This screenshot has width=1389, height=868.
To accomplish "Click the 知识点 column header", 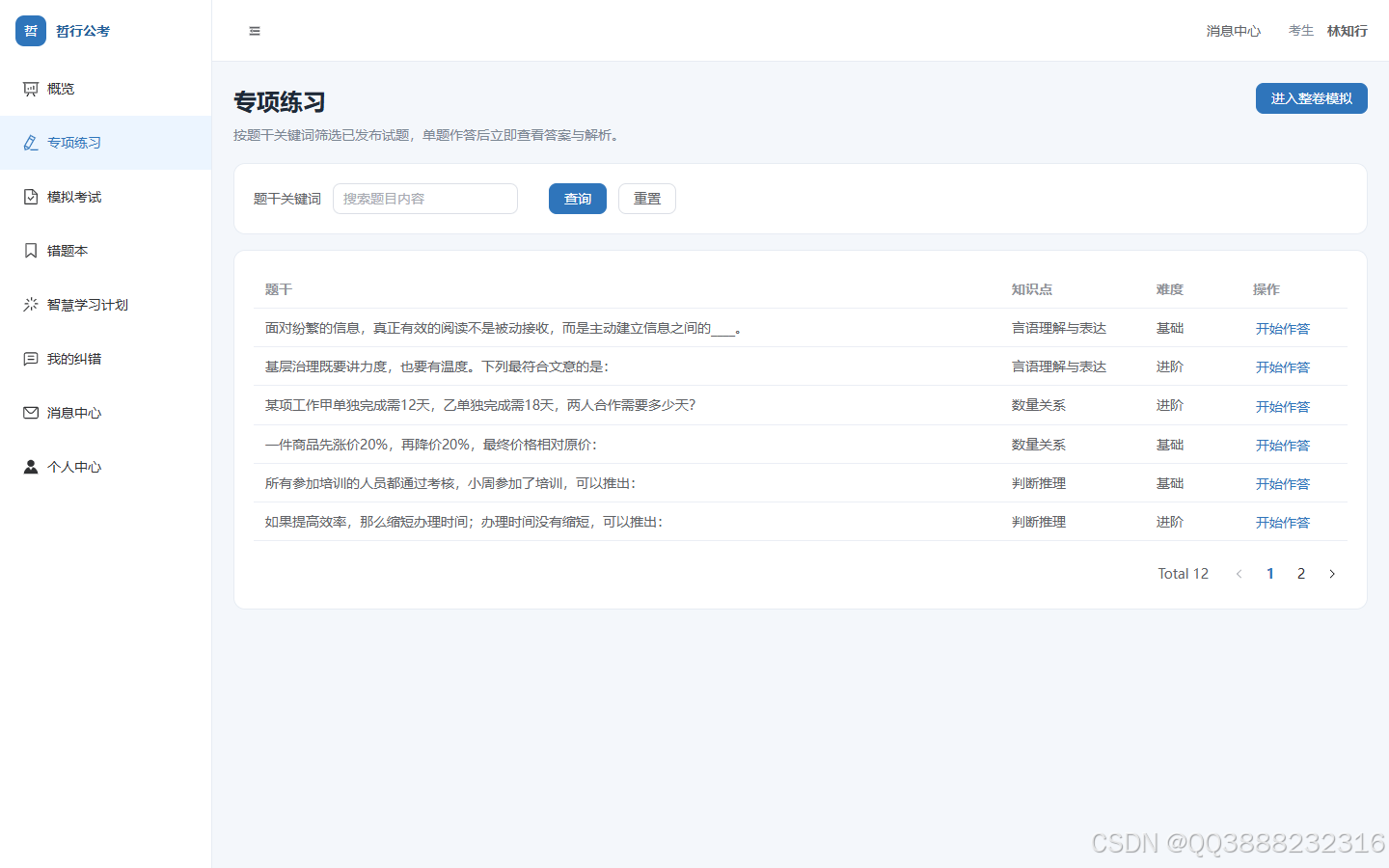I will tap(1032, 289).
